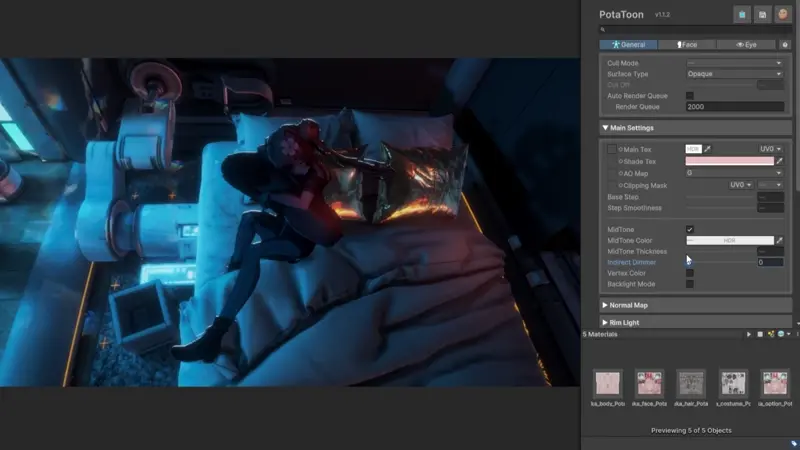Click the AO Map object picker circle

point(620,173)
